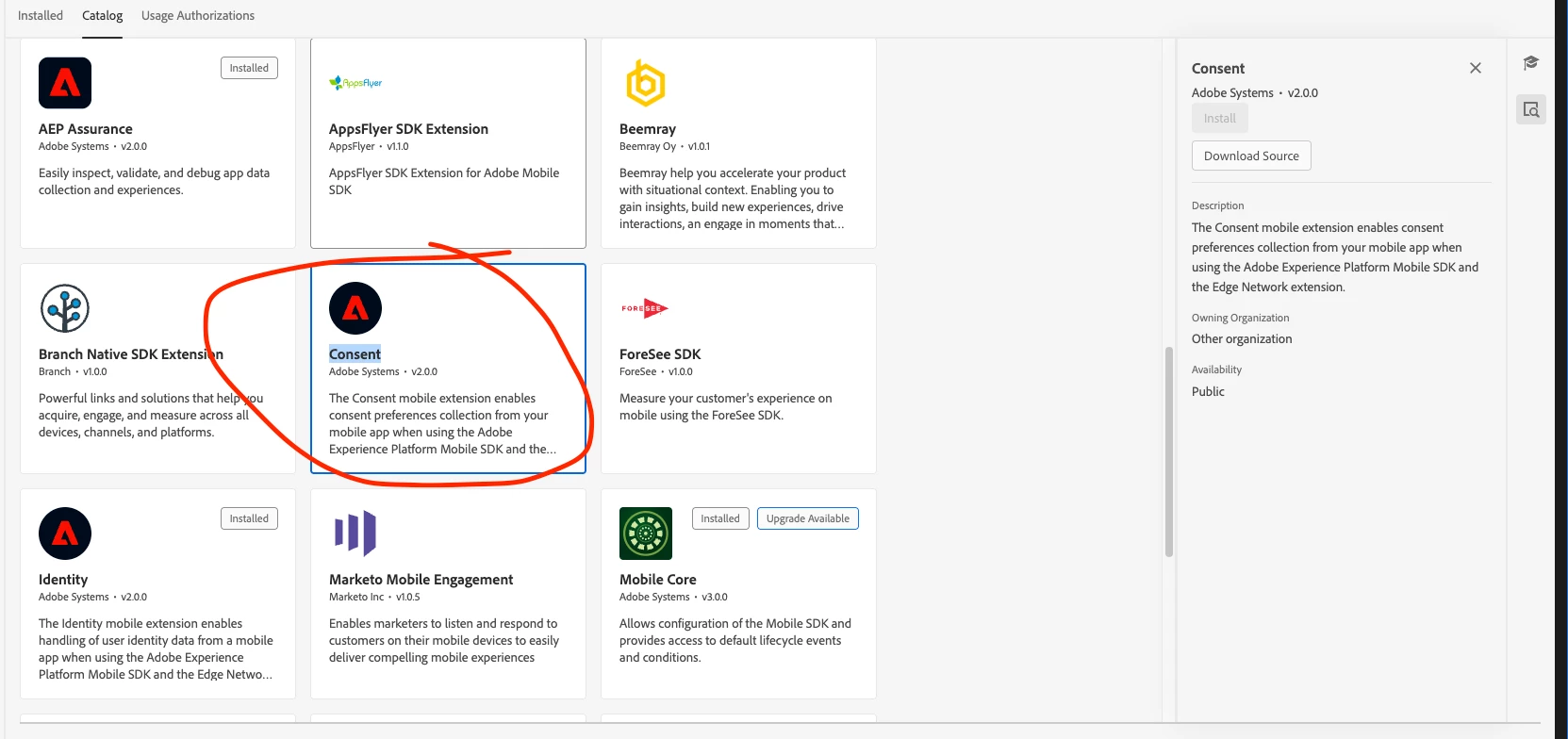Image resolution: width=1568 pixels, height=739 pixels.
Task: Close the Consent details panel
Action: 1476,68
